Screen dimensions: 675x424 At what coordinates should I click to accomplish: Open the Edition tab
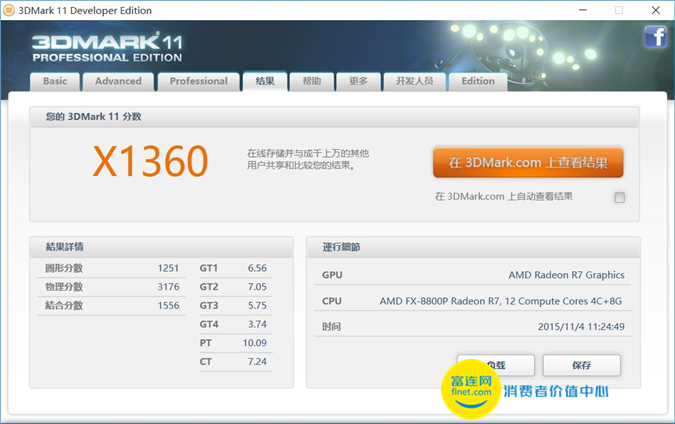click(x=478, y=81)
